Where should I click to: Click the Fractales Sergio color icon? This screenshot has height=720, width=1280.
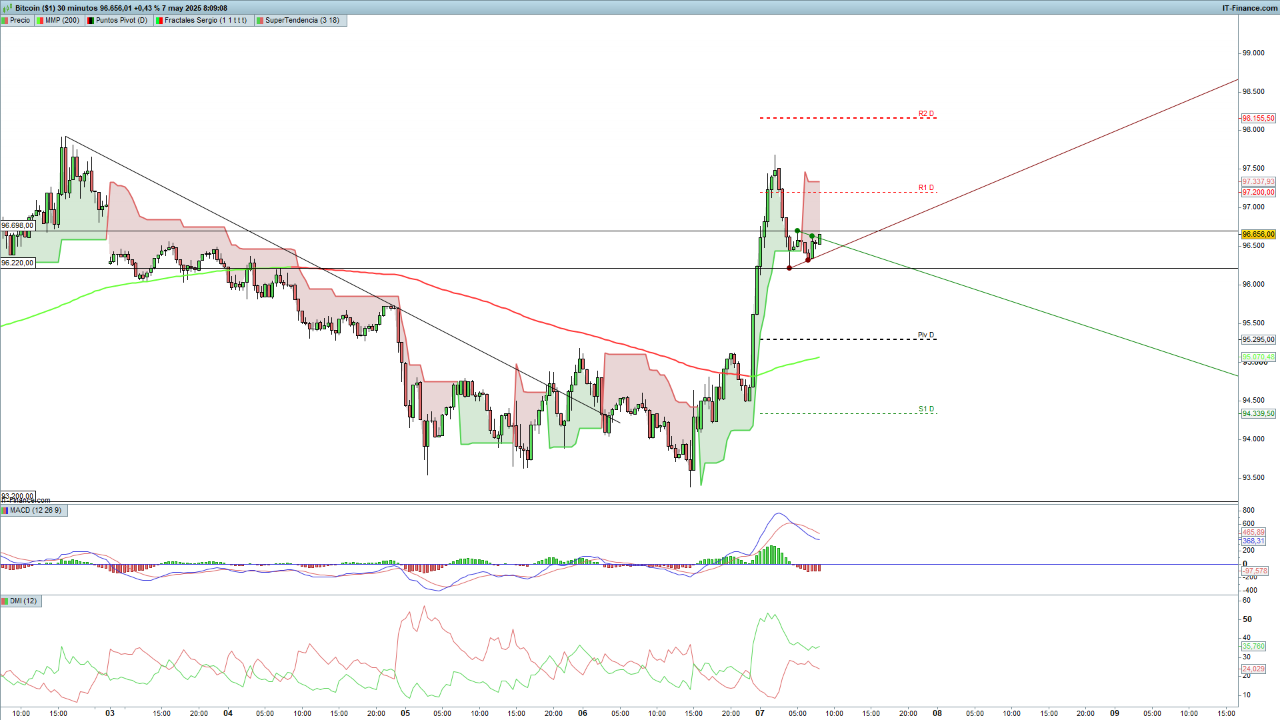[x=160, y=20]
